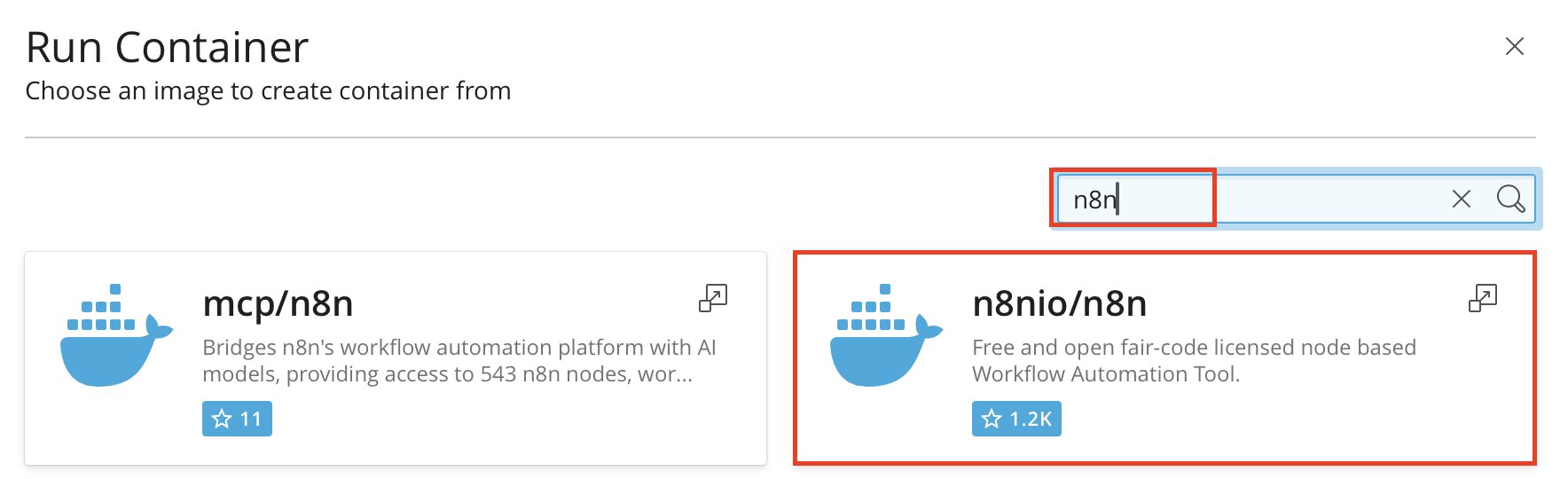This screenshot has width=1568, height=479.
Task: Click the 'Choose an image' subtitle text
Action: [268, 90]
